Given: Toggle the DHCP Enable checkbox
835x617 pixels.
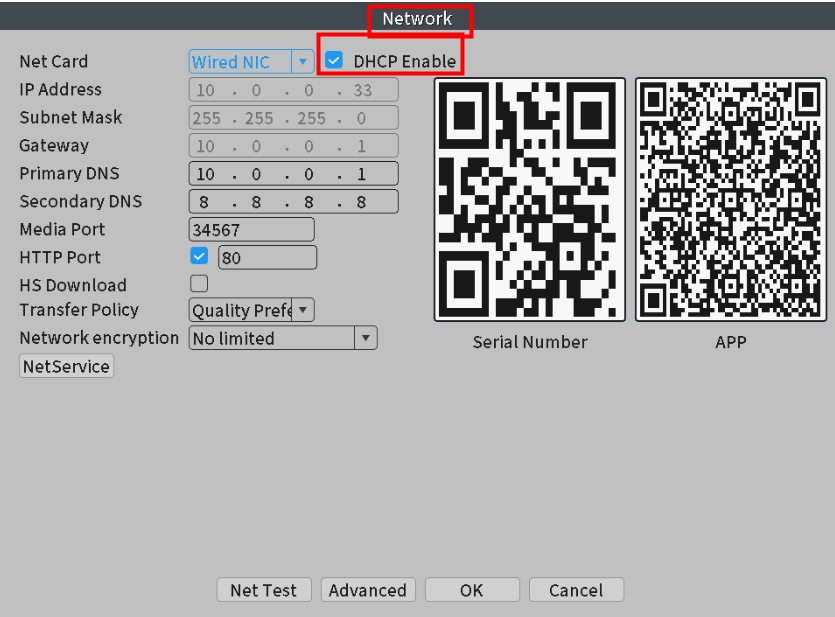Looking at the screenshot, I should point(334,61).
